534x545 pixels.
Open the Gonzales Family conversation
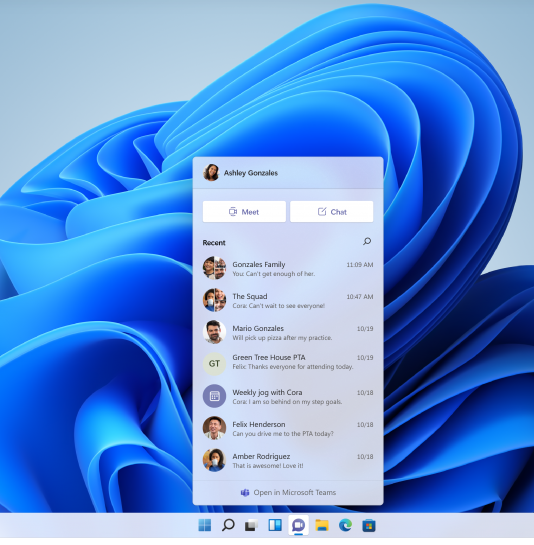(x=288, y=269)
